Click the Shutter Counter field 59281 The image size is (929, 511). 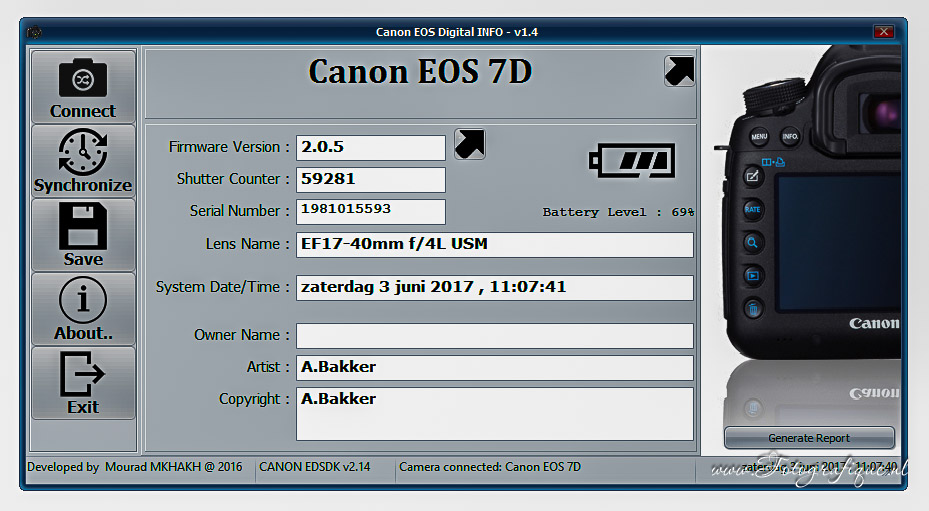[371, 180]
